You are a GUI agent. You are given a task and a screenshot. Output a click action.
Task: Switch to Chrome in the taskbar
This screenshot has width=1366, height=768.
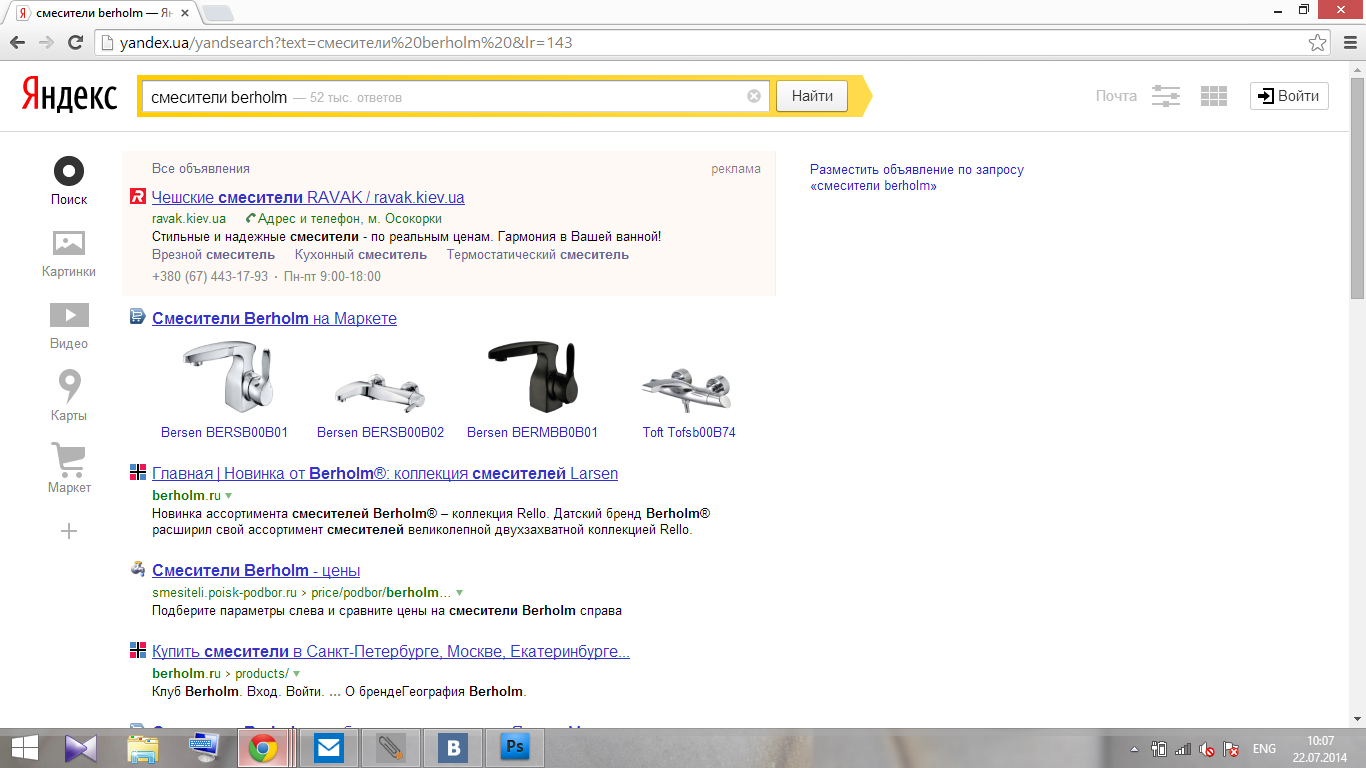pyautogui.click(x=264, y=748)
